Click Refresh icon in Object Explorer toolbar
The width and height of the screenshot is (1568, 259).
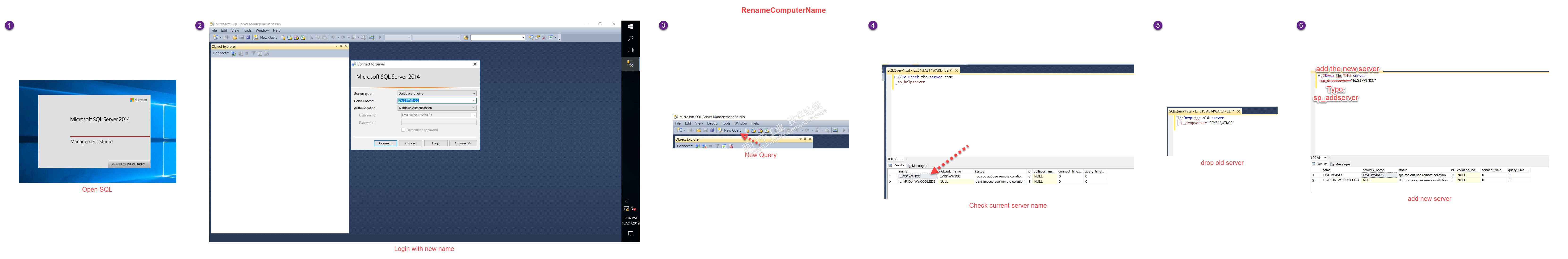[260, 54]
